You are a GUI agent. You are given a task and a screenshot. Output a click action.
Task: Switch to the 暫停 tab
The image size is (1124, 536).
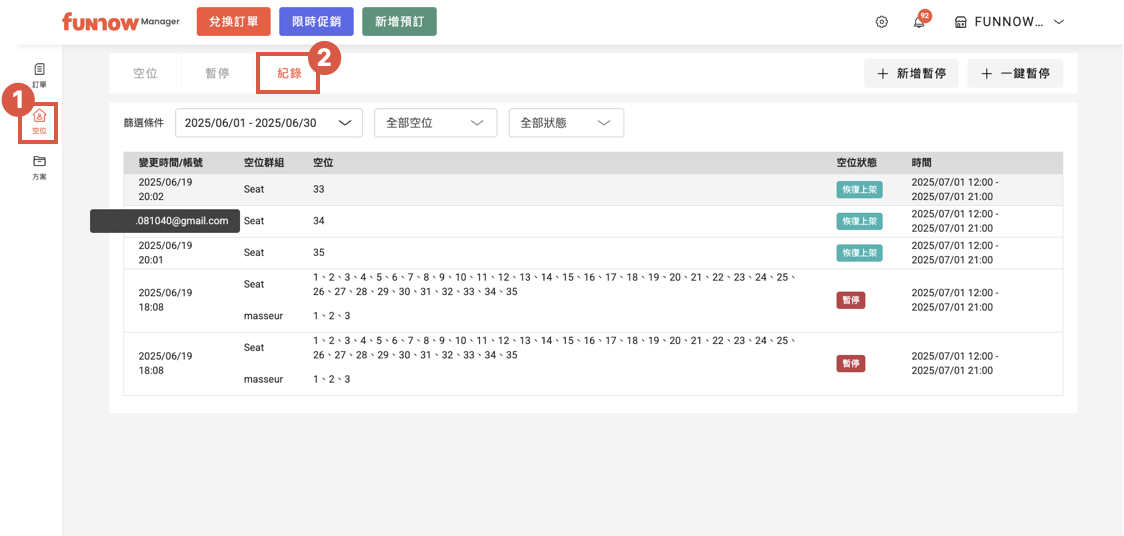coord(217,74)
